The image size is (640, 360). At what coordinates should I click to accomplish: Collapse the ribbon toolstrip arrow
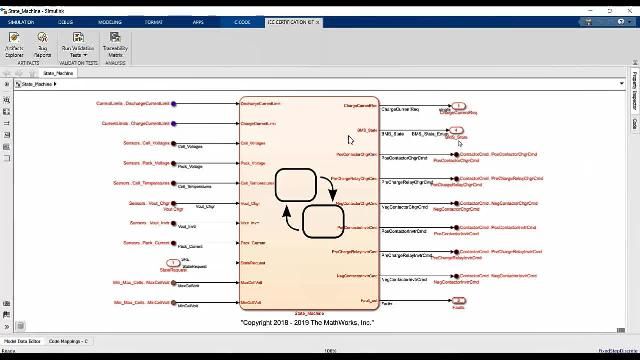coord(635,62)
